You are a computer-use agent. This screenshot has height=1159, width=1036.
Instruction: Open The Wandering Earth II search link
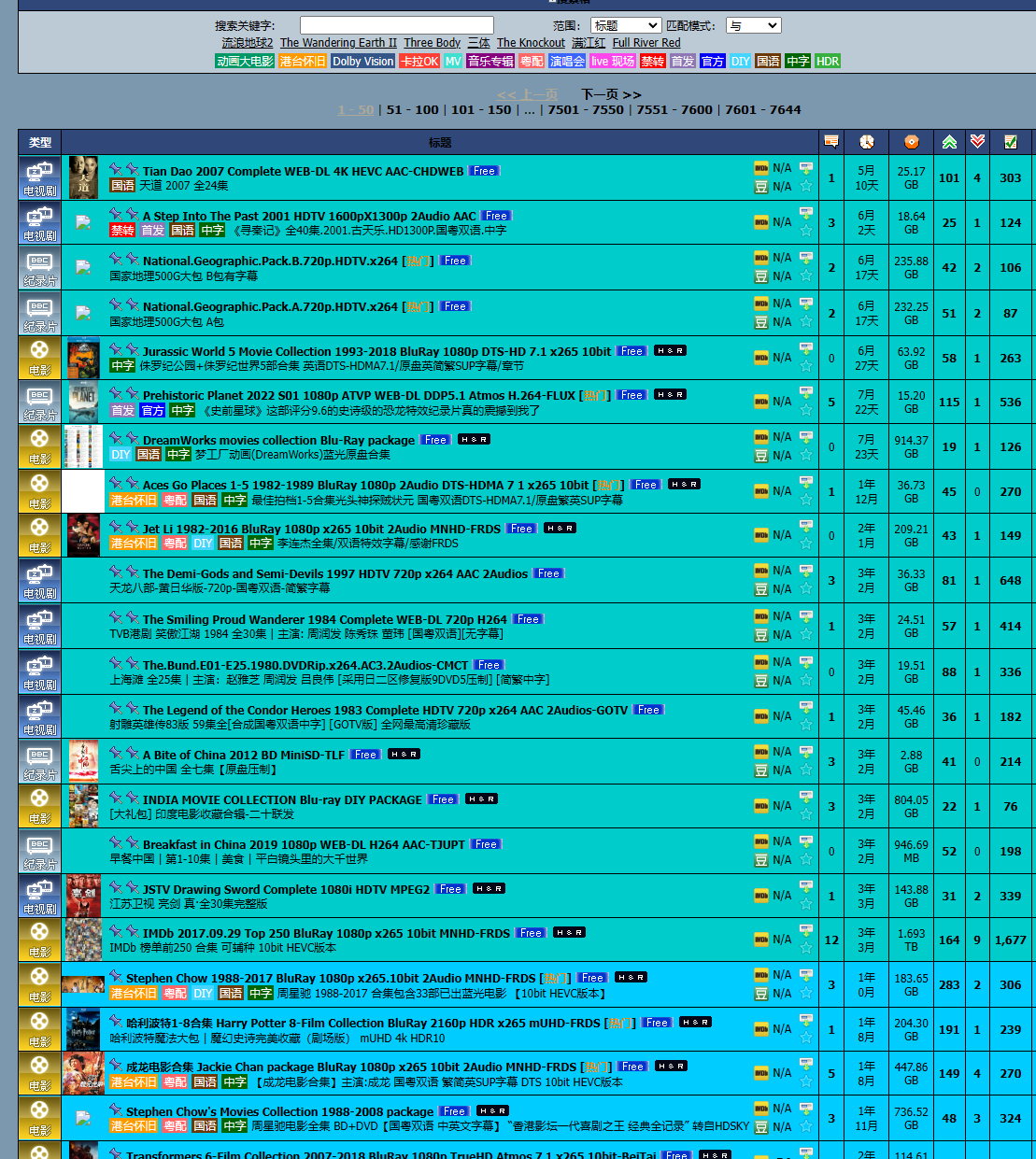(x=338, y=43)
